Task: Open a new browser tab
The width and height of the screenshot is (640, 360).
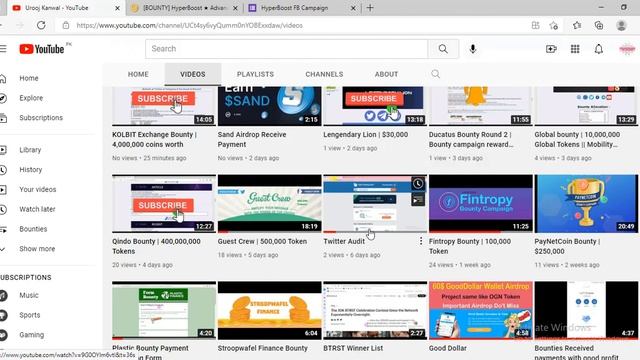Action: [x=370, y=8]
